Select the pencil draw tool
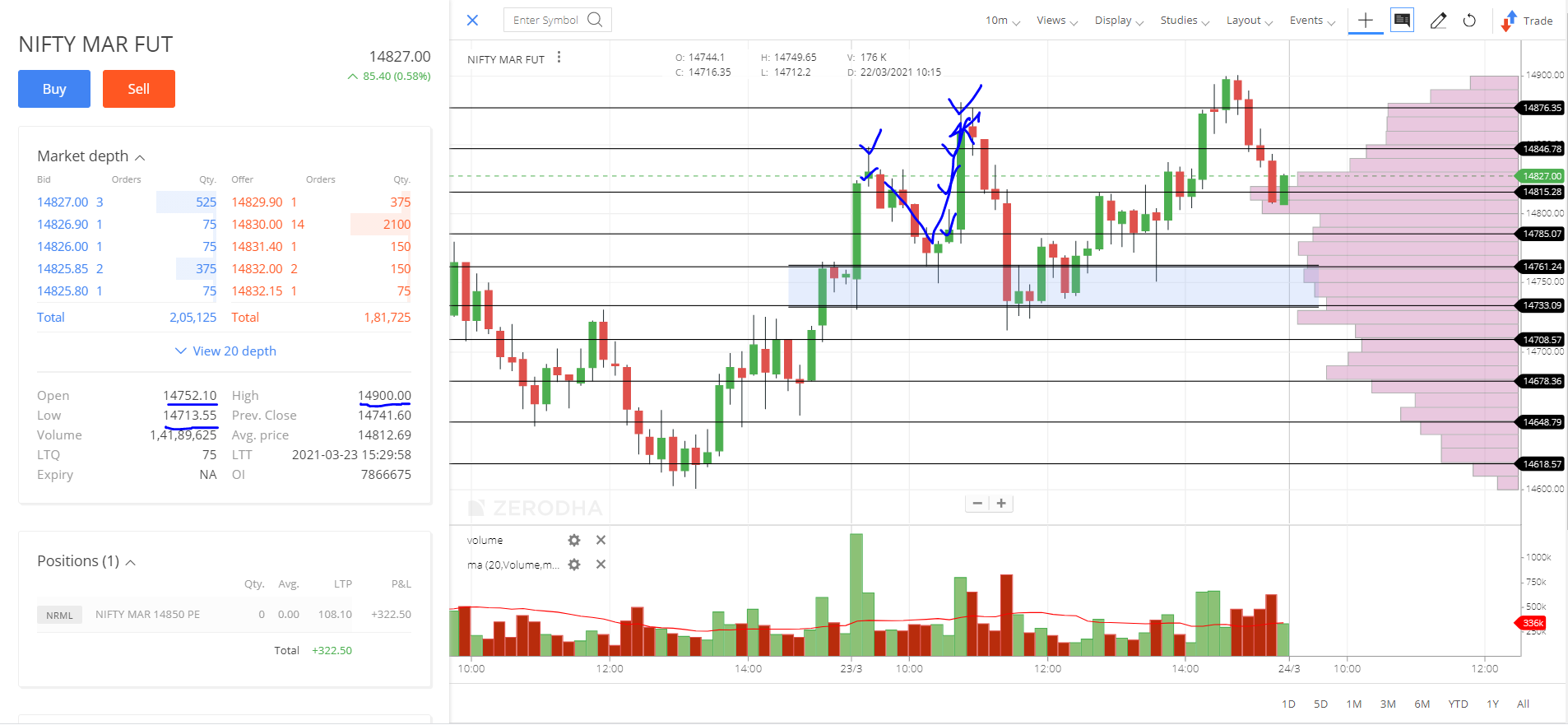Viewport: 1568px width, 725px height. click(x=1438, y=21)
